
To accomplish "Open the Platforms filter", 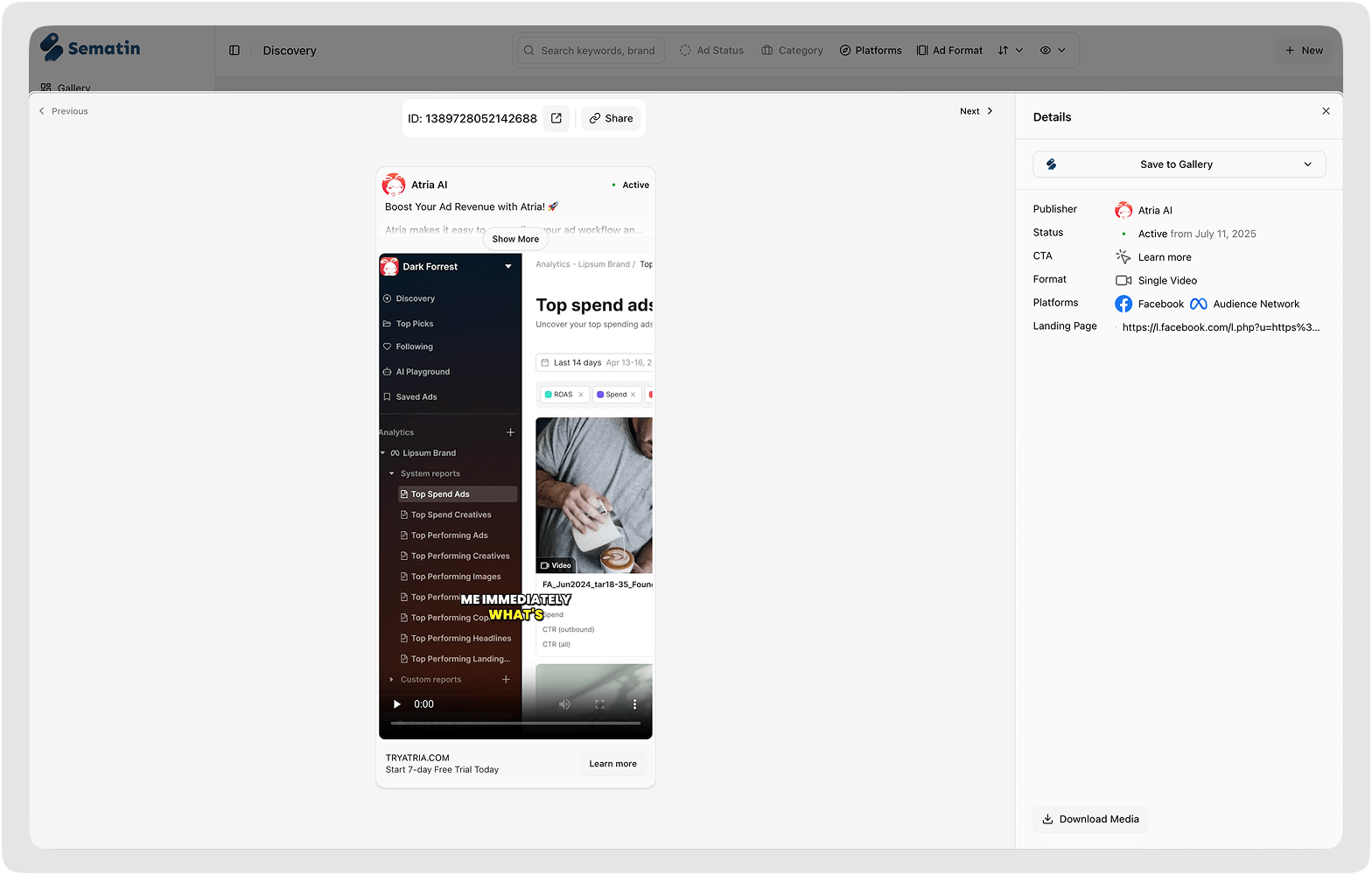I will tap(871, 51).
